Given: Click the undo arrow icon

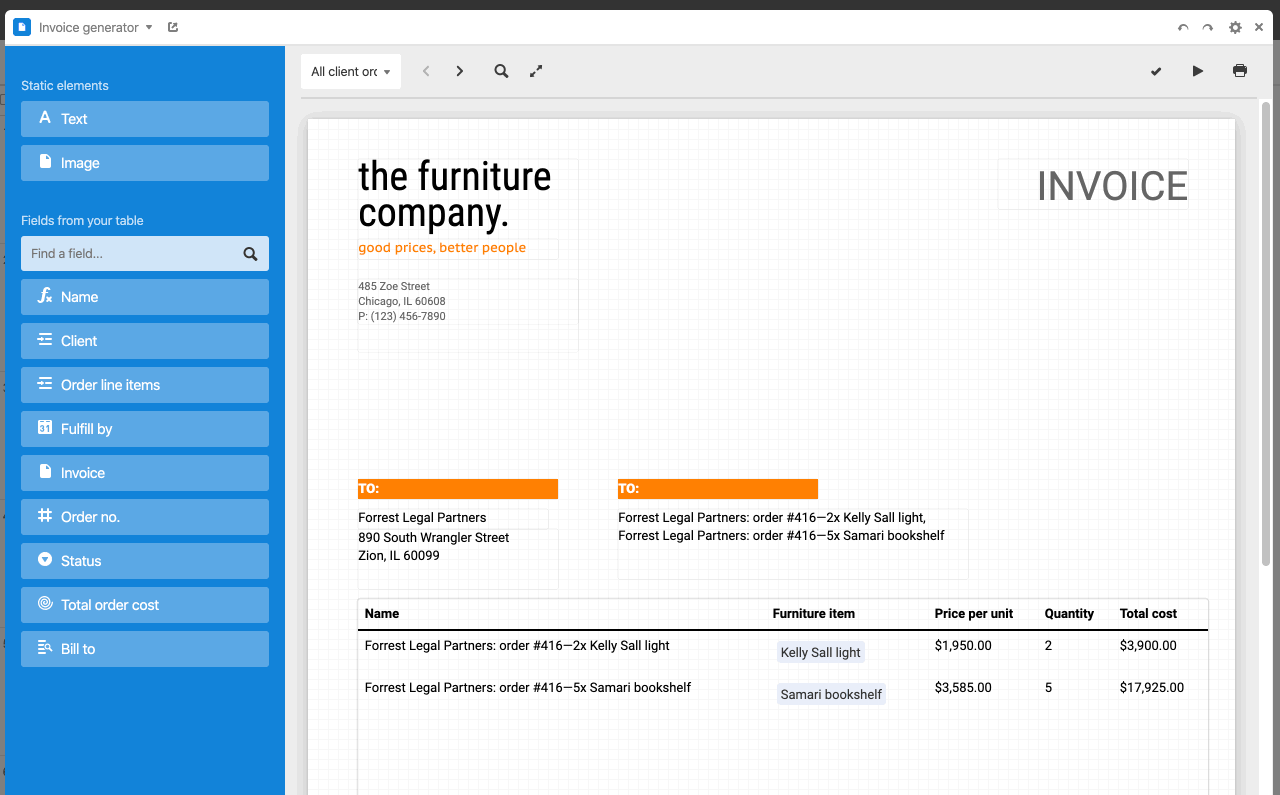Looking at the screenshot, I should 1183,28.
